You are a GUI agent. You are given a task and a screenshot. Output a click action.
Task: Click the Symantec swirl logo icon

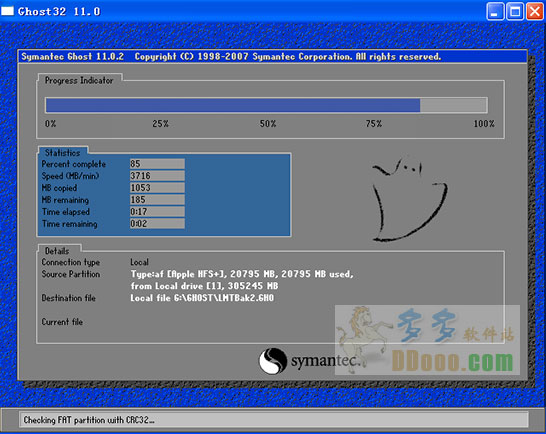pyautogui.click(x=273, y=361)
